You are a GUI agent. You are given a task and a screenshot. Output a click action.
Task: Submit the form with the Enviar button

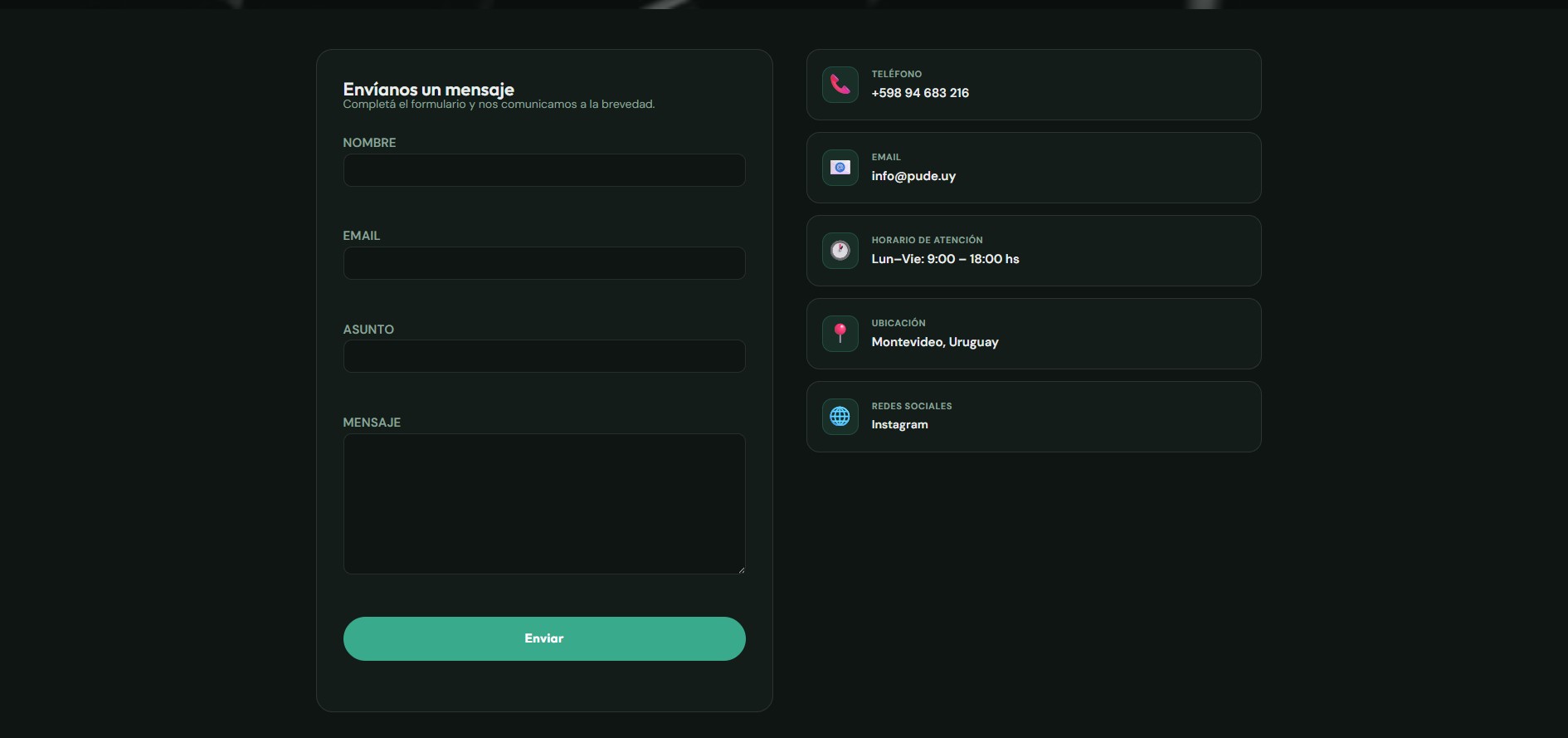tap(544, 638)
